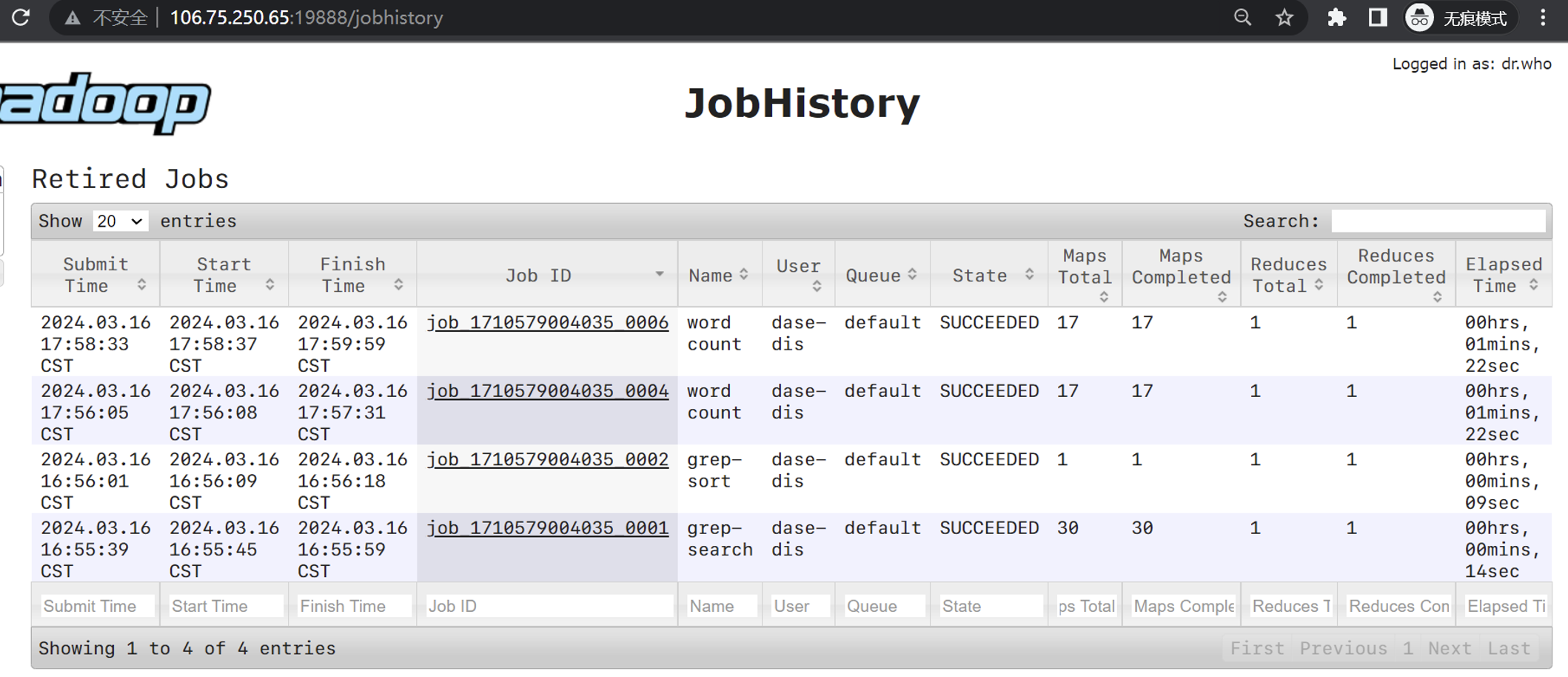The image size is (1568, 677).
Task: Sort by State column arrows
Action: 1029,275
